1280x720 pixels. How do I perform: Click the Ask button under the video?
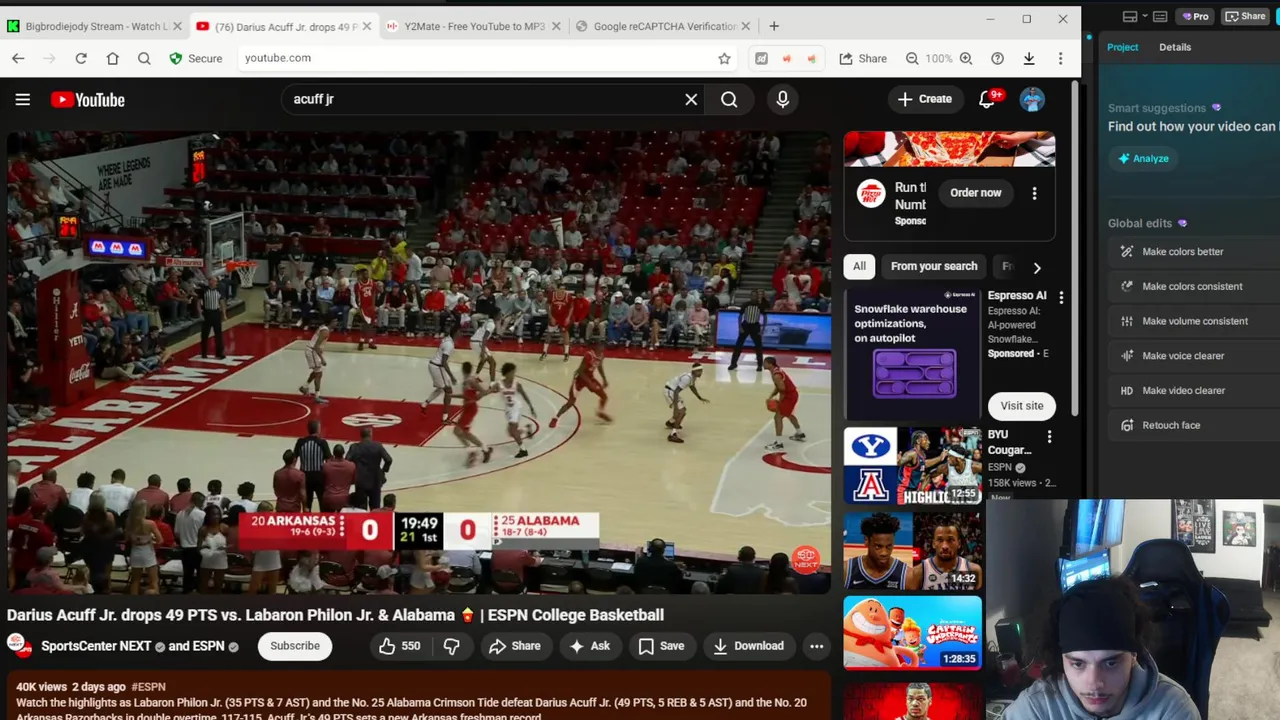click(590, 646)
